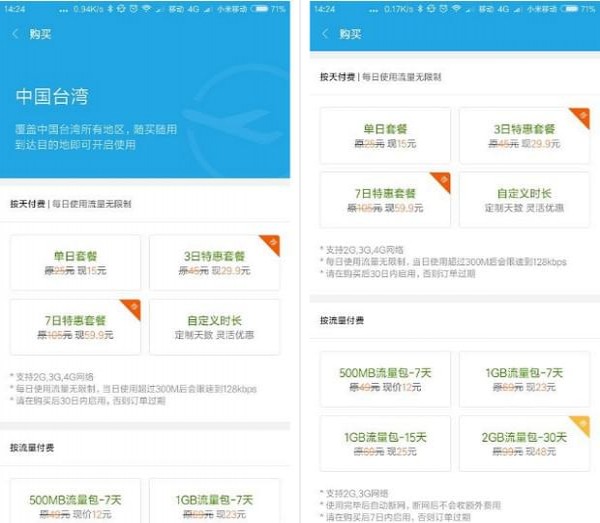The image size is (600, 523).
Task: Choose 3日特惠套餐 at 29.9元 on the left screen
Action: point(215,263)
